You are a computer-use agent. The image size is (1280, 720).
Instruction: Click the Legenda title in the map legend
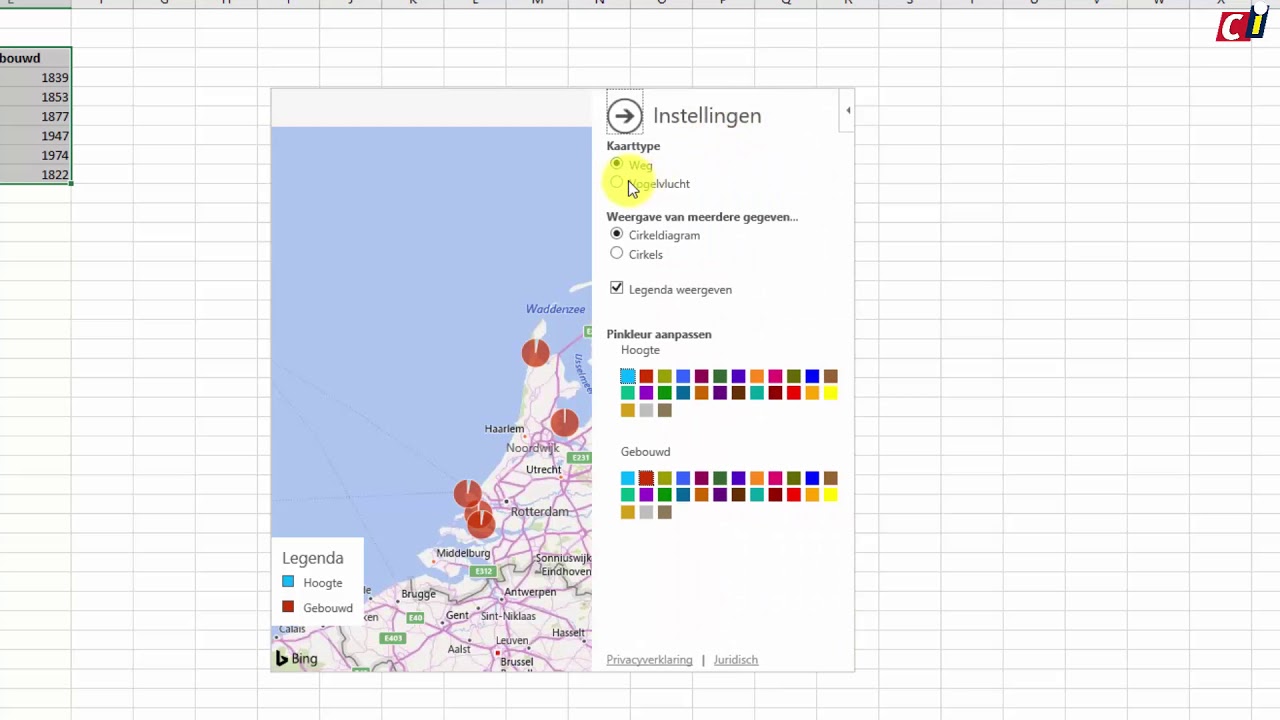(312, 558)
